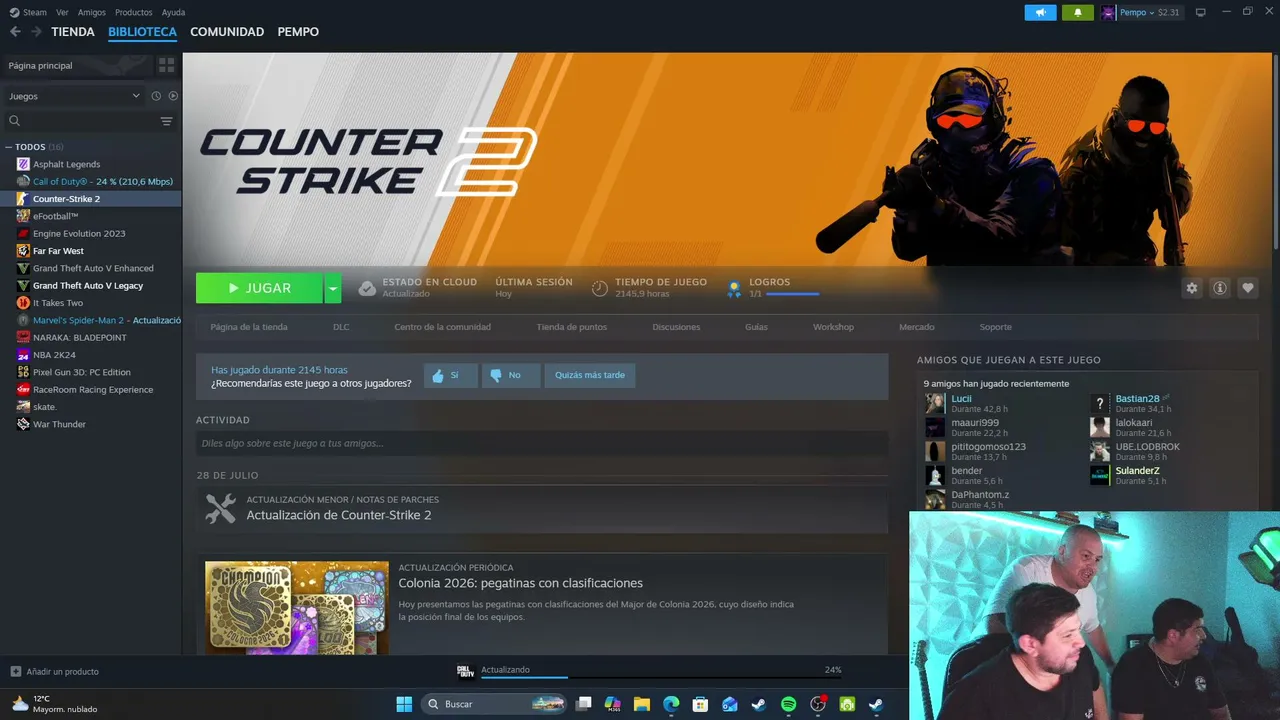Add Counter-Strike 2 to favorites heart
Screen dimensions: 1280x720
(1248, 288)
